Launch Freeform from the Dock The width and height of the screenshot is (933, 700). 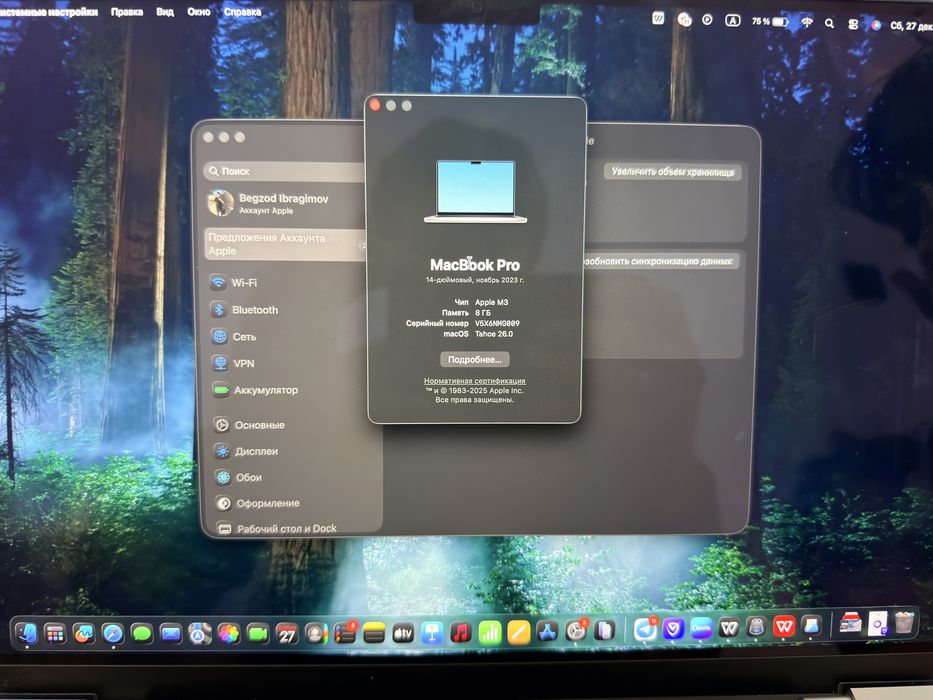[84, 634]
